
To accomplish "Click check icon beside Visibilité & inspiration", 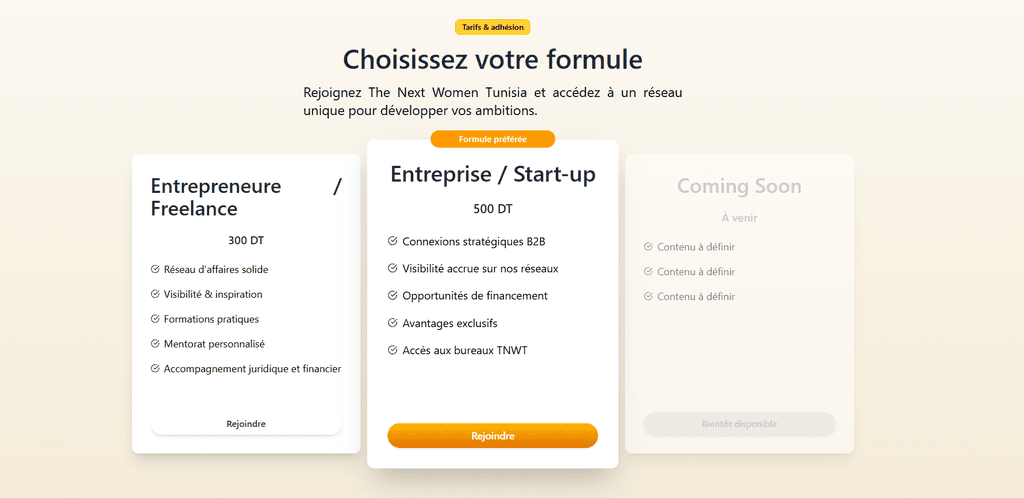I will click(155, 294).
